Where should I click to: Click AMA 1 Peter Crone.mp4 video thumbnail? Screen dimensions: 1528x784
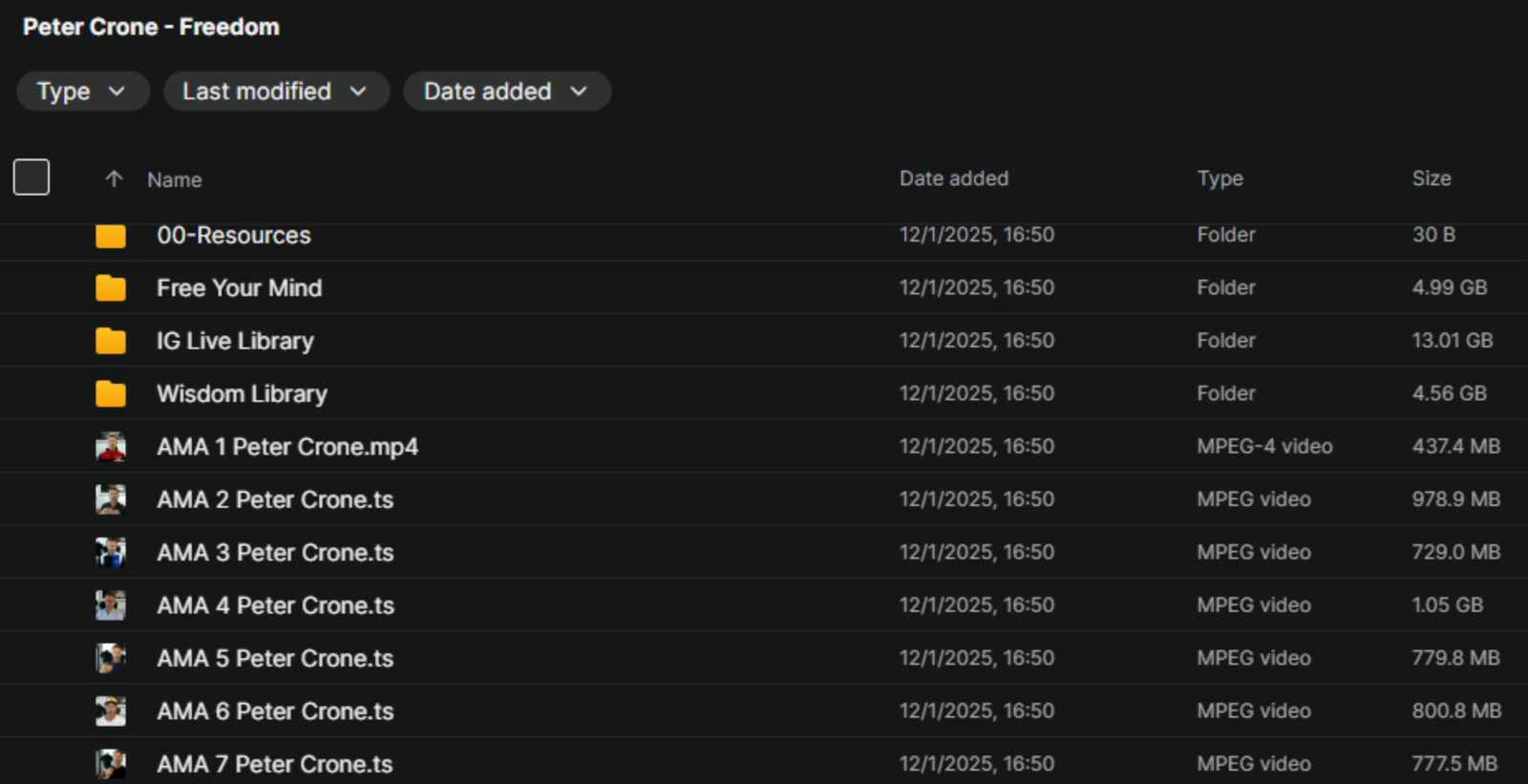coord(111,447)
